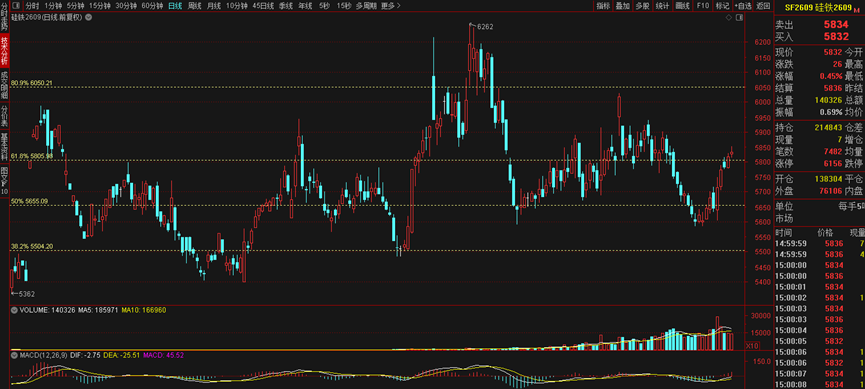Click the DIF: -2.75 value
Image resolution: width=865 pixels, height=389 pixels.
point(86,355)
